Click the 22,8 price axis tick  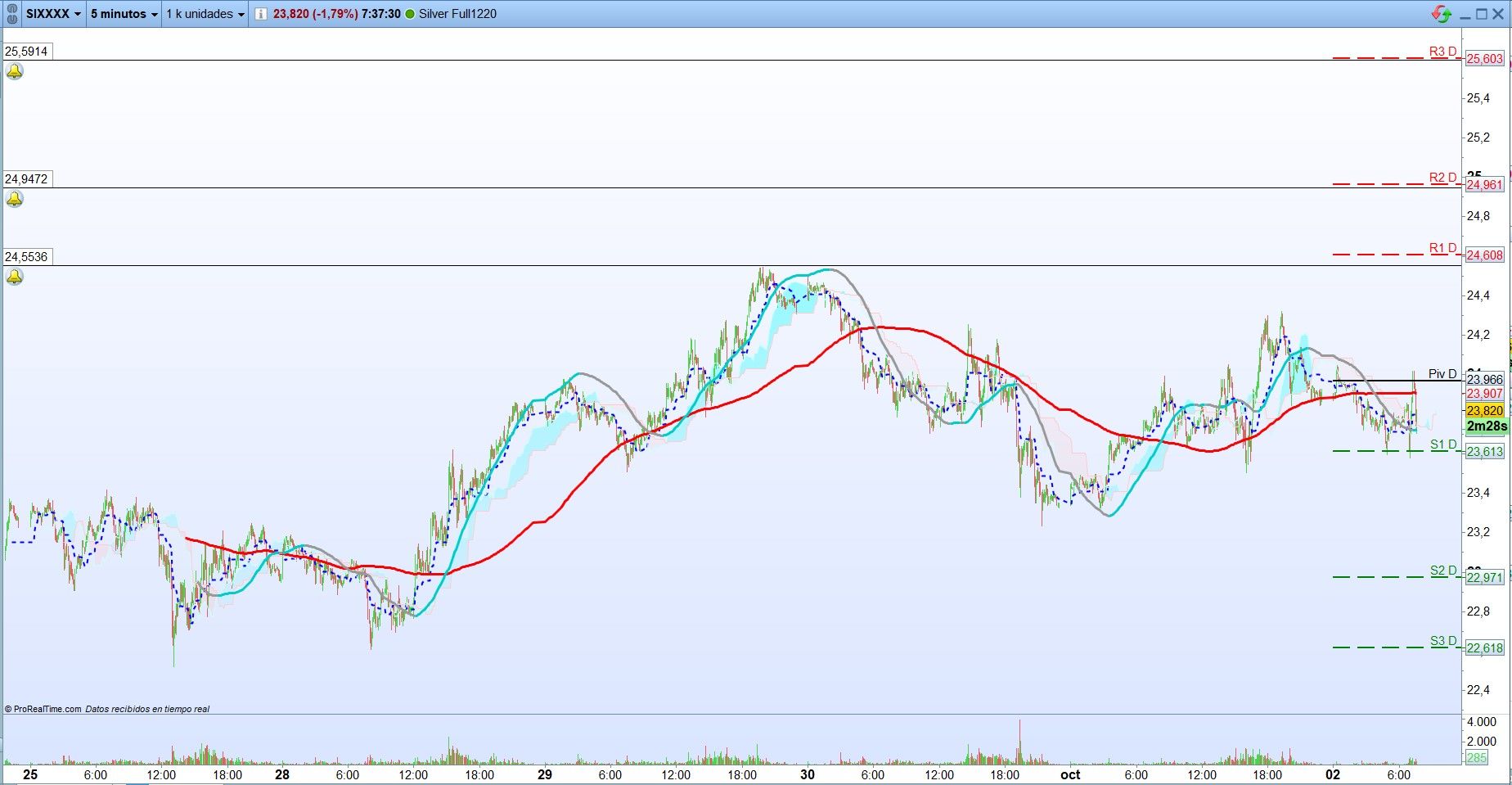pyautogui.click(x=1478, y=611)
